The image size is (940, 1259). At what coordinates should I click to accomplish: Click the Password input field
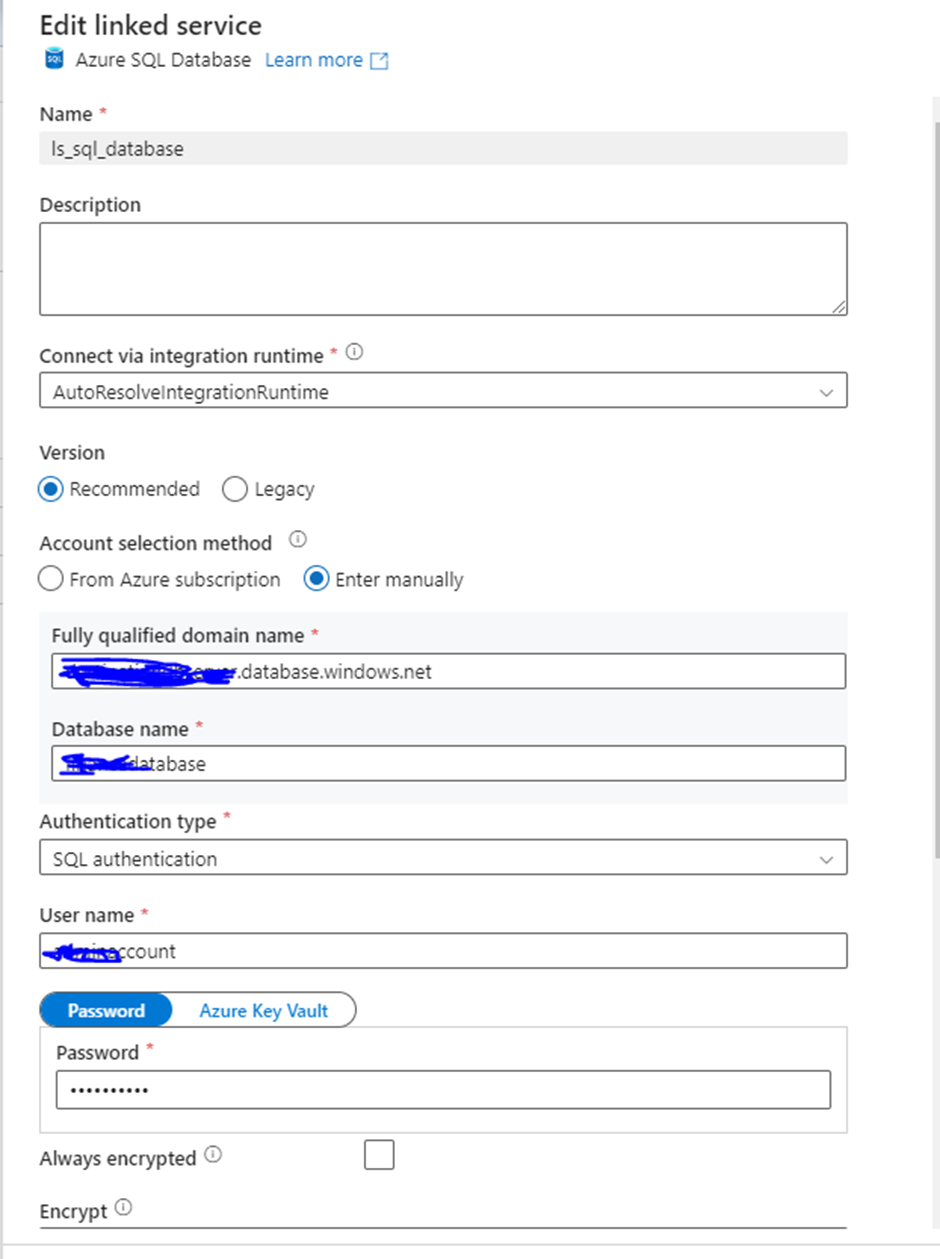click(445, 1089)
